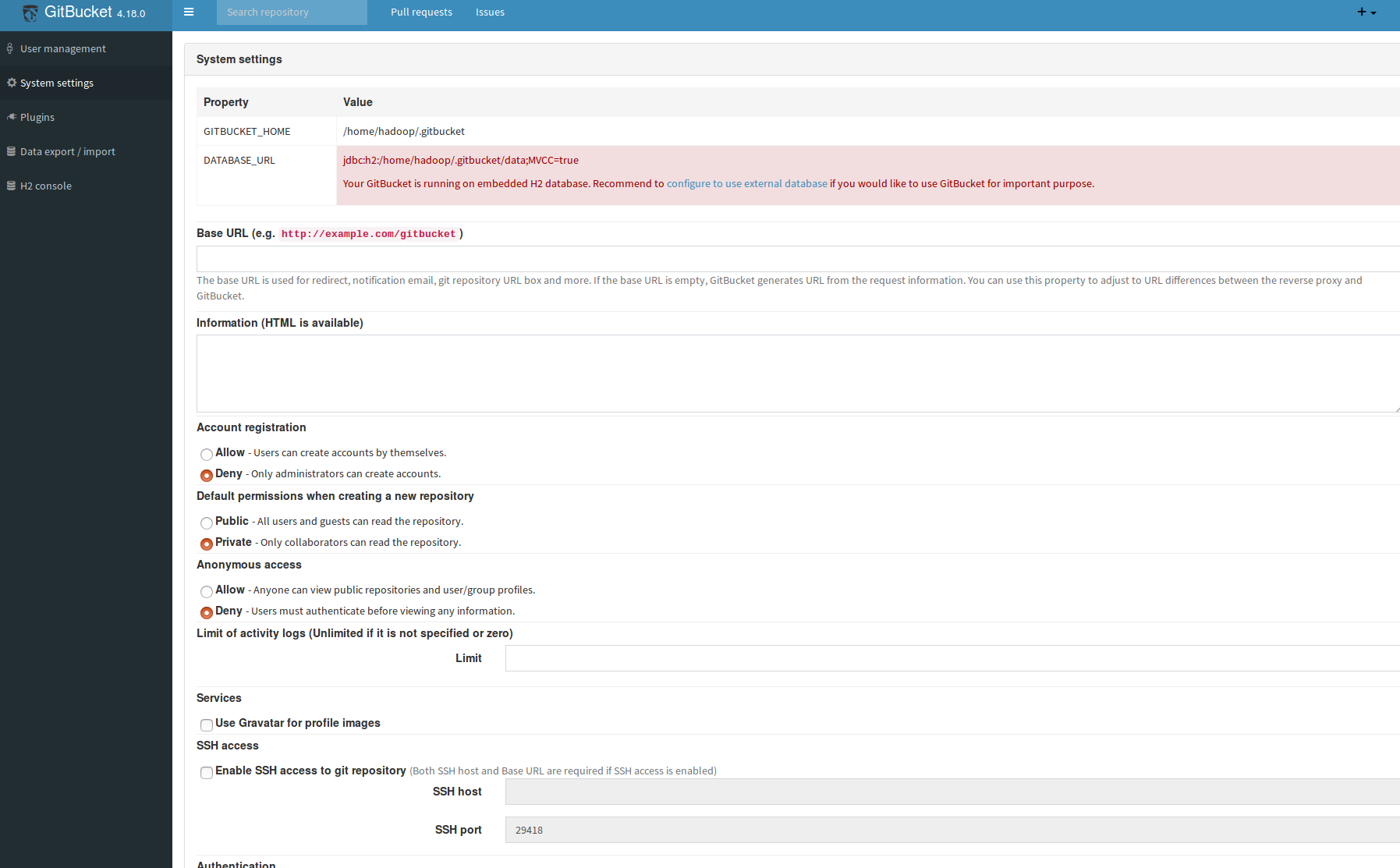This screenshot has width=1400, height=868.
Task: Focus the activity logs Limit field
Action: tap(952, 658)
